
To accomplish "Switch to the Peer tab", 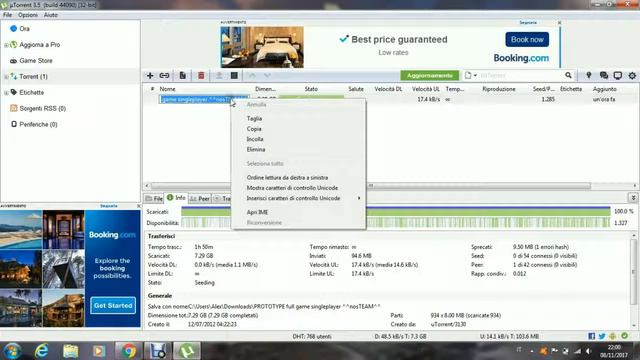I will (x=200, y=198).
